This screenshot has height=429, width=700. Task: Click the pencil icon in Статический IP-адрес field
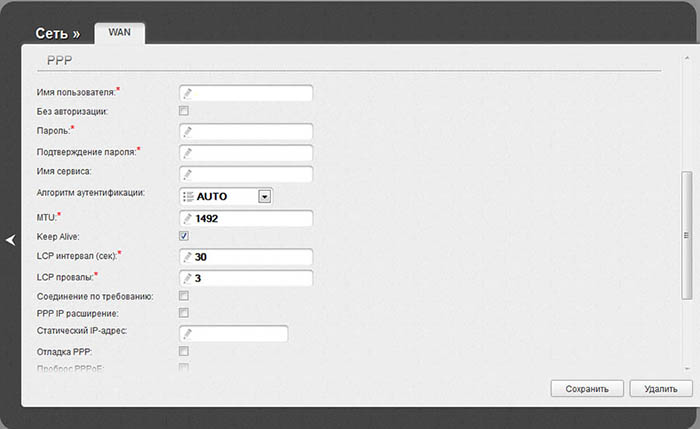click(188, 333)
